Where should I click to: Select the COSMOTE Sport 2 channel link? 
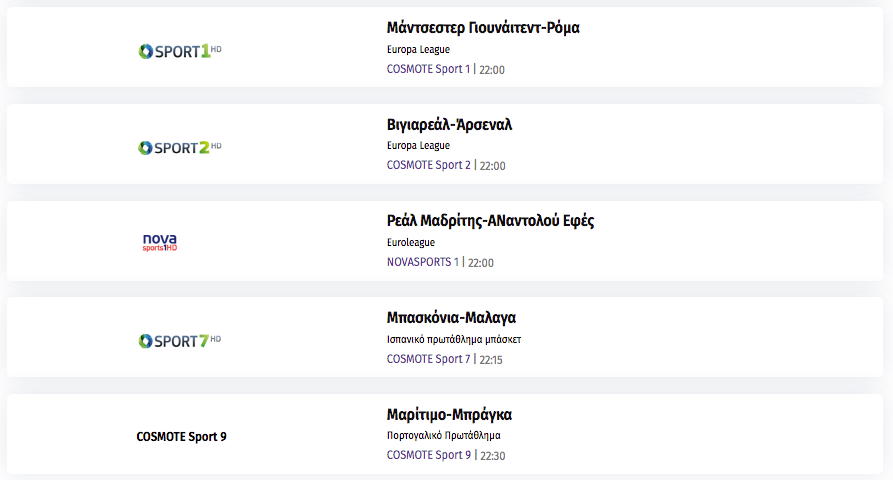pyautogui.click(x=429, y=165)
